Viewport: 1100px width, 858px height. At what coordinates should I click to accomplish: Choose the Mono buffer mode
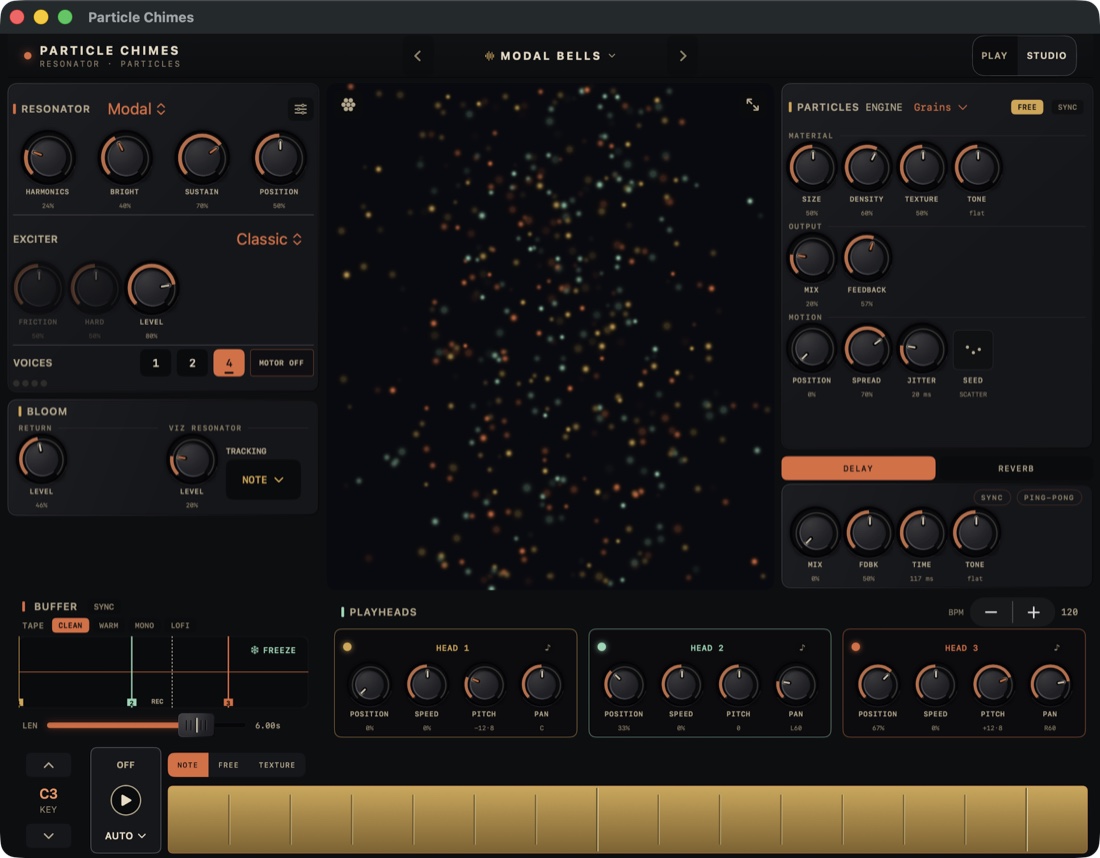coord(144,626)
